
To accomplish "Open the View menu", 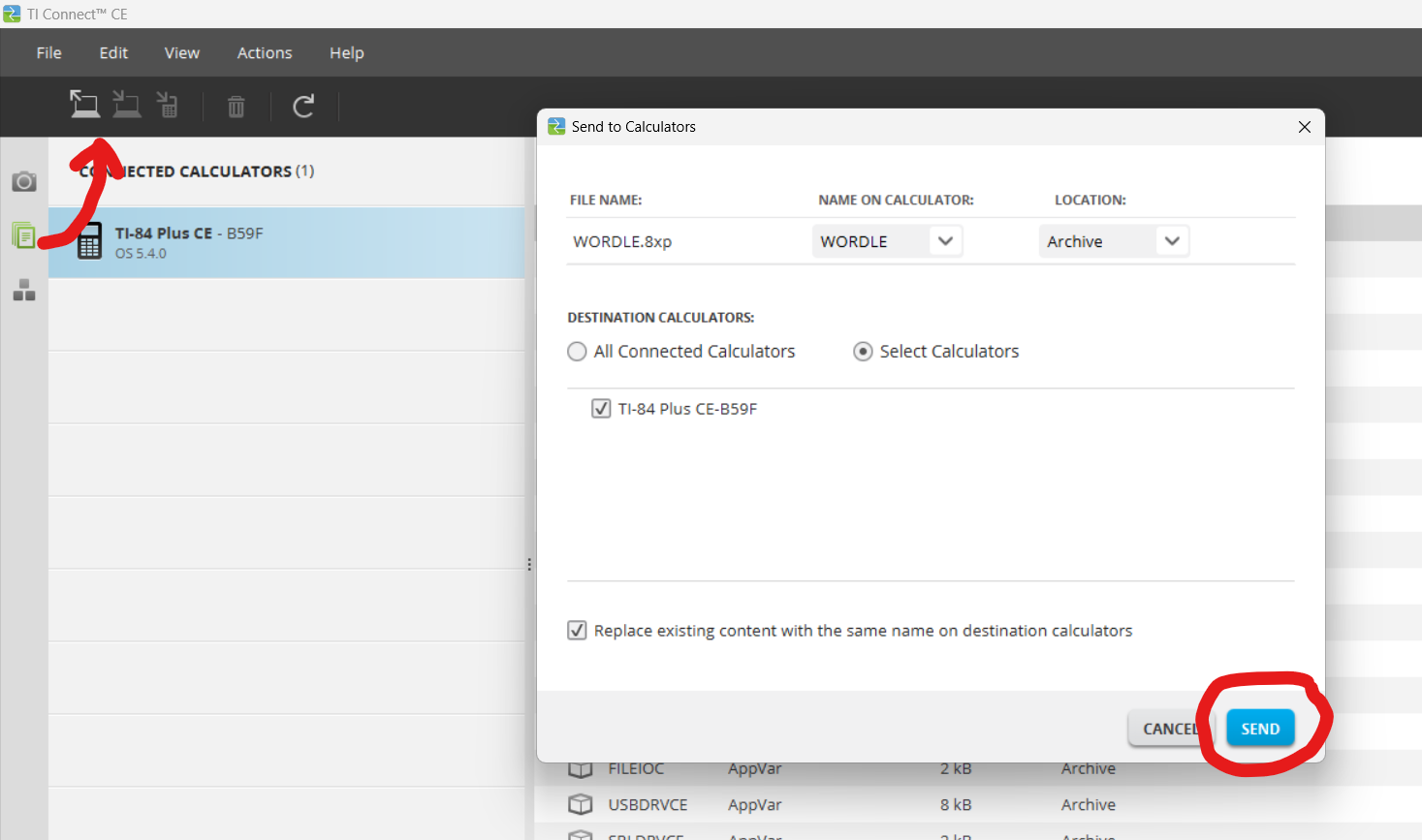I will (x=182, y=53).
